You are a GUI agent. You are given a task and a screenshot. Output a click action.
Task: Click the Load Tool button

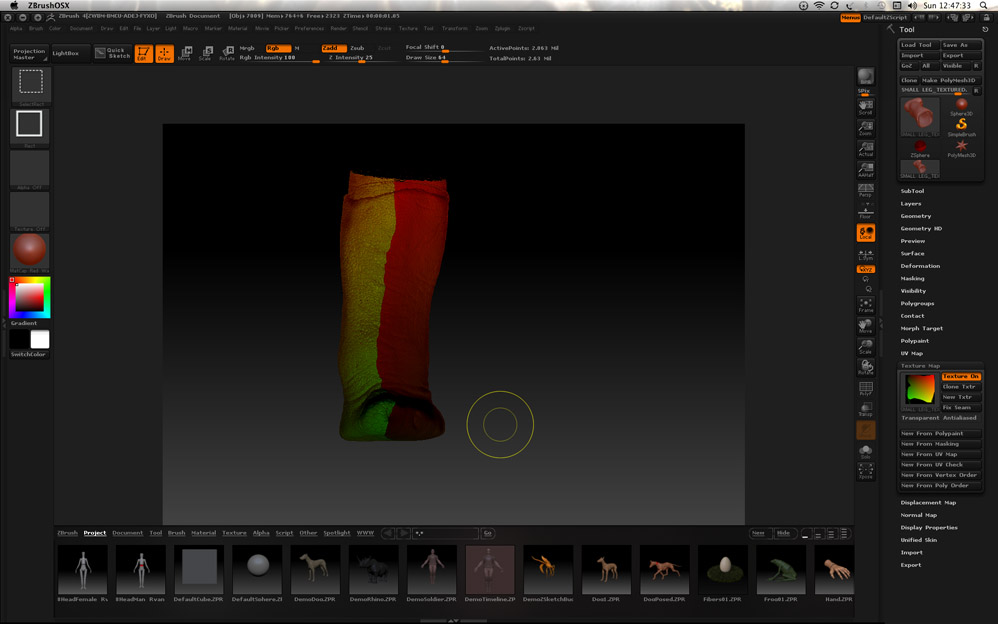coord(919,45)
